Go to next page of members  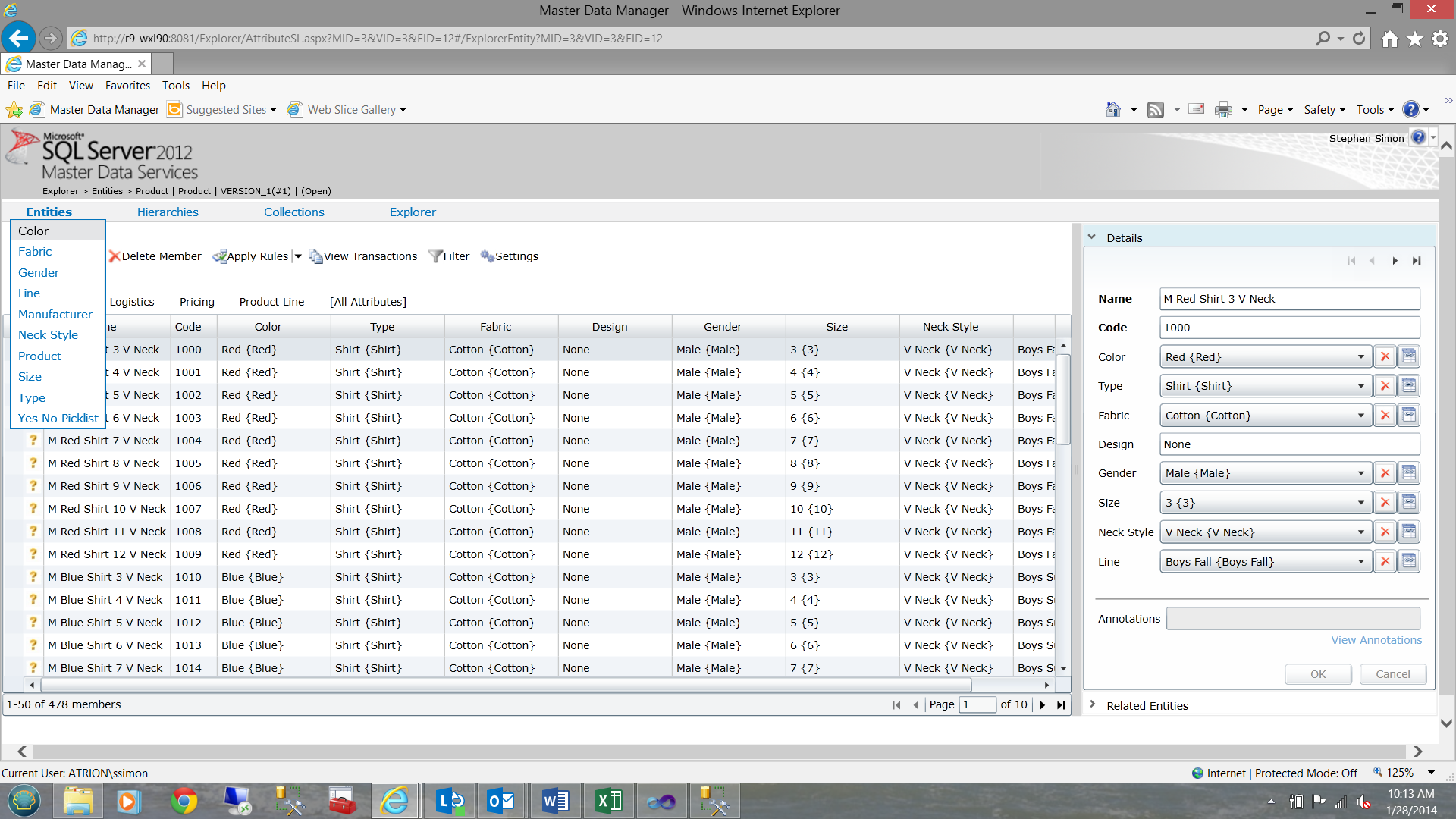(1043, 704)
